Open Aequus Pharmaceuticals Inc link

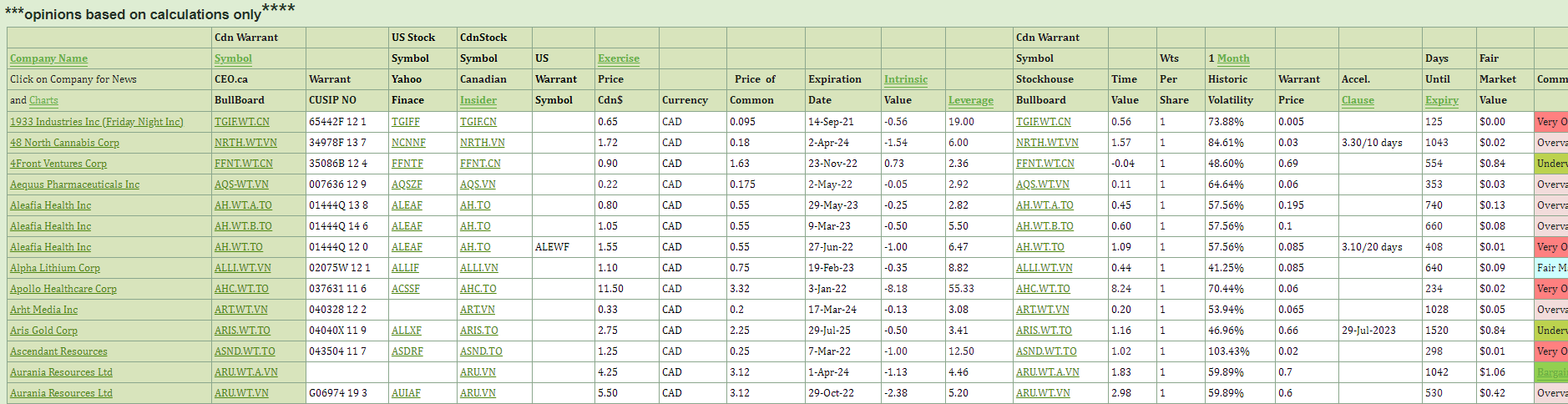74,184
